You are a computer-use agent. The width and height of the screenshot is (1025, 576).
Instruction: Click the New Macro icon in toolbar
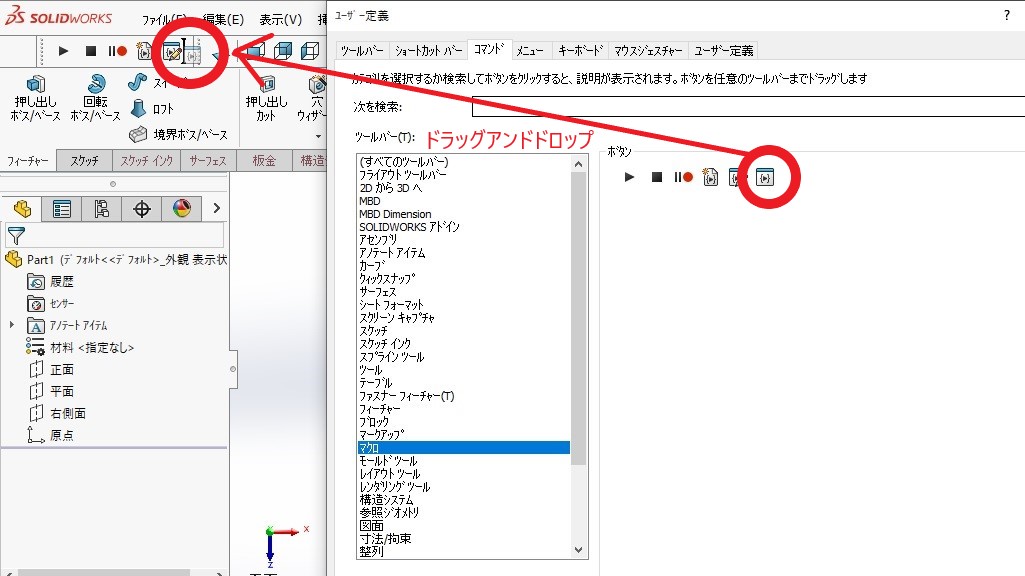click(x=145, y=50)
